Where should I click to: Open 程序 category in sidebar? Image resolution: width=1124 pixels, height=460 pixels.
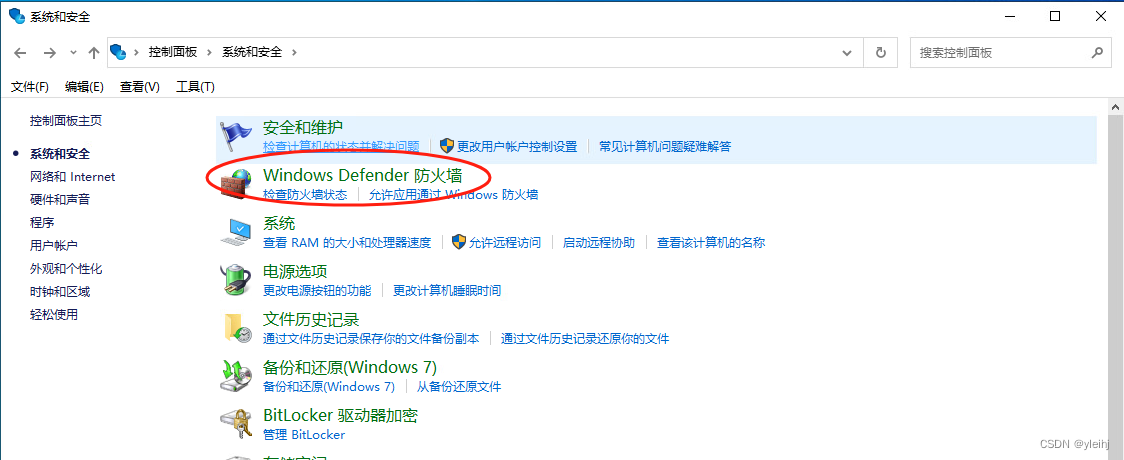tap(42, 222)
